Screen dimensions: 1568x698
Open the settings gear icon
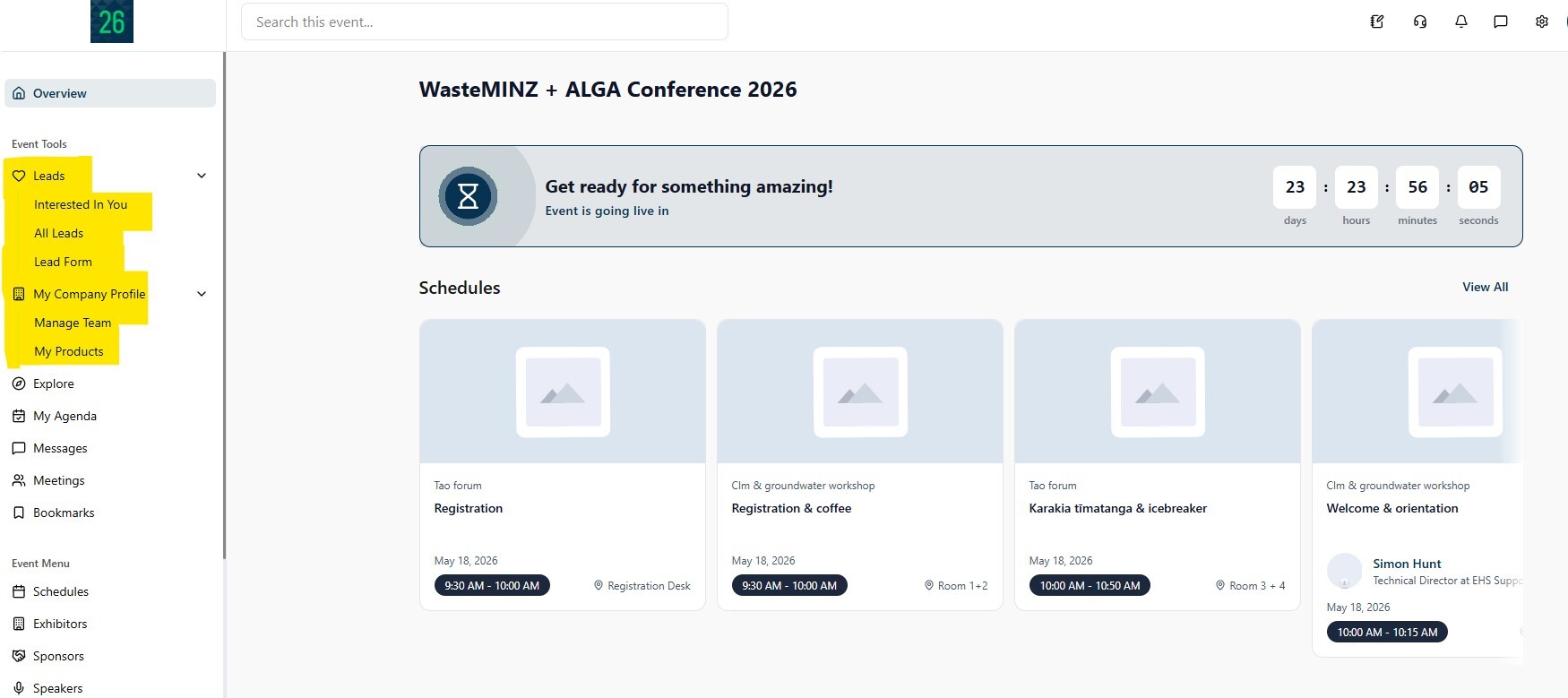(x=1542, y=22)
